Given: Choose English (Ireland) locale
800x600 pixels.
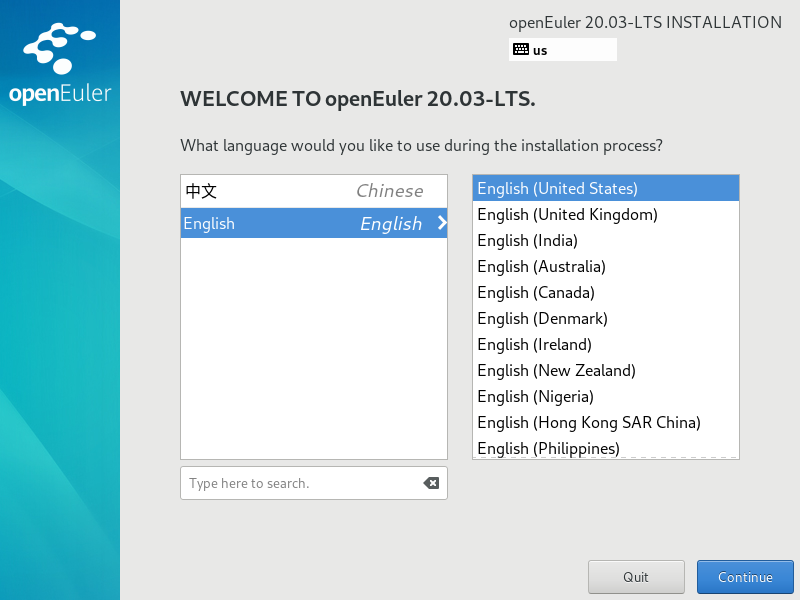Looking at the screenshot, I should coord(606,344).
